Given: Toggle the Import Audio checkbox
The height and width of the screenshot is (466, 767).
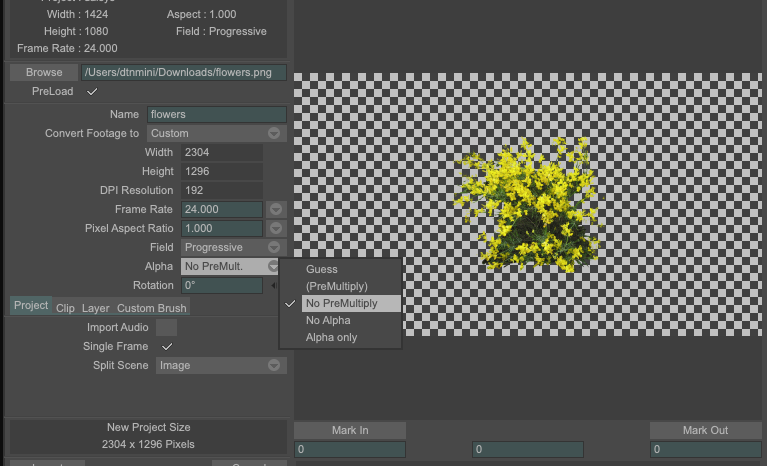Looking at the screenshot, I should click(x=166, y=328).
